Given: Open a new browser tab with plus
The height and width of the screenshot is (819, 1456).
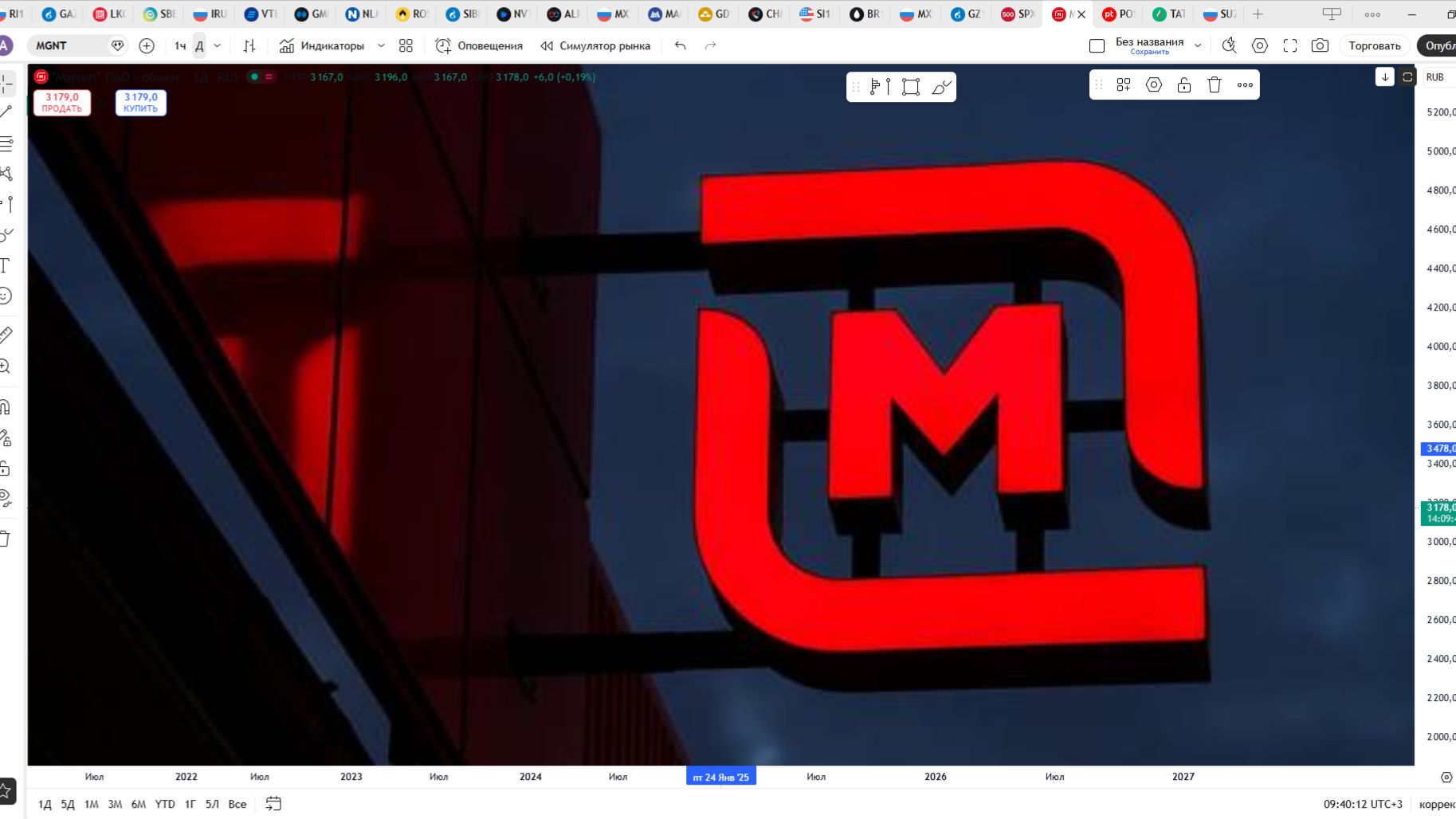Looking at the screenshot, I should tap(1258, 14).
